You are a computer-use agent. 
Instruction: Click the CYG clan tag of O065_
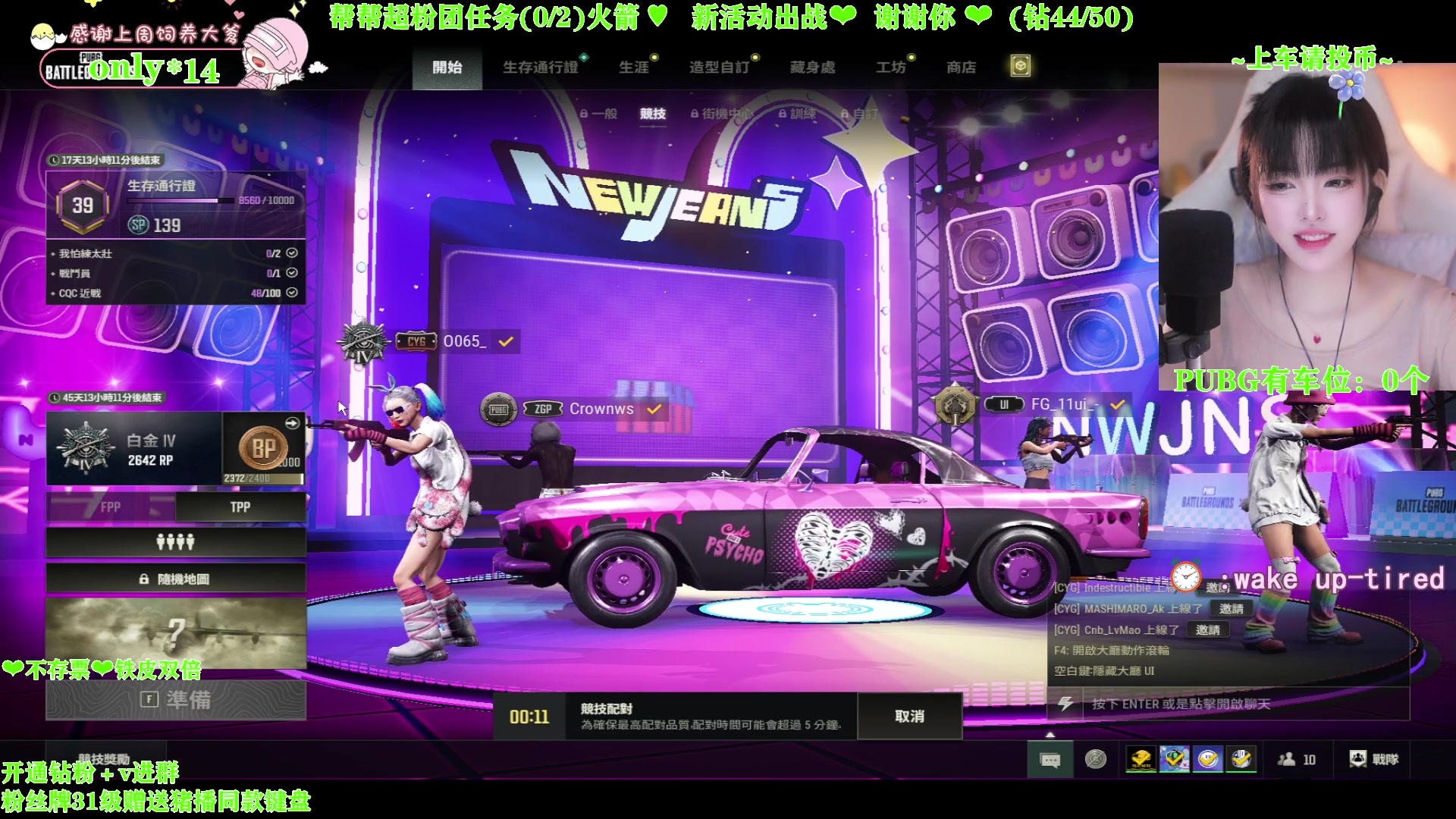(x=416, y=342)
